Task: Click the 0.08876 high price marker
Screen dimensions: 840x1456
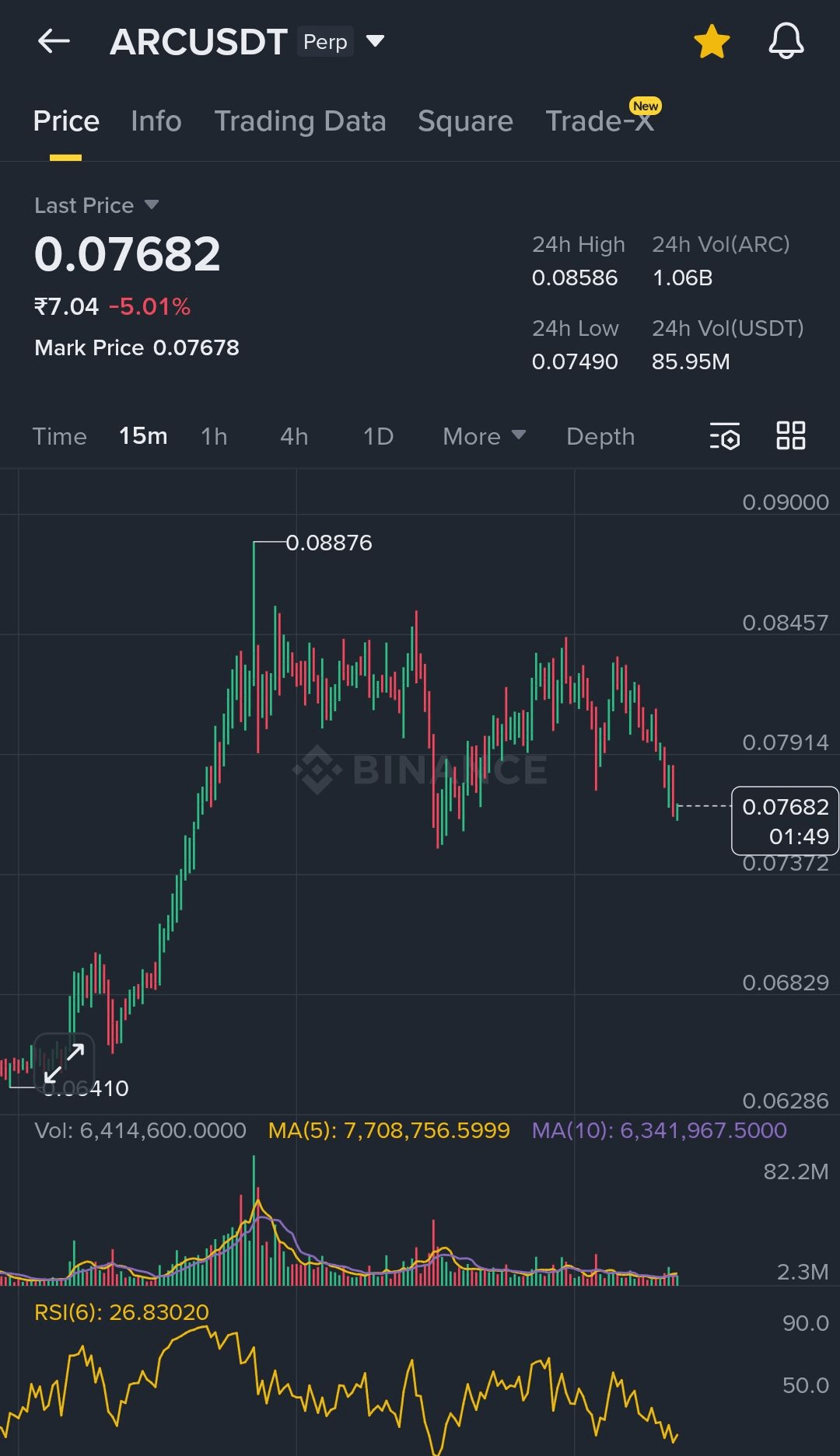Action: [x=329, y=543]
